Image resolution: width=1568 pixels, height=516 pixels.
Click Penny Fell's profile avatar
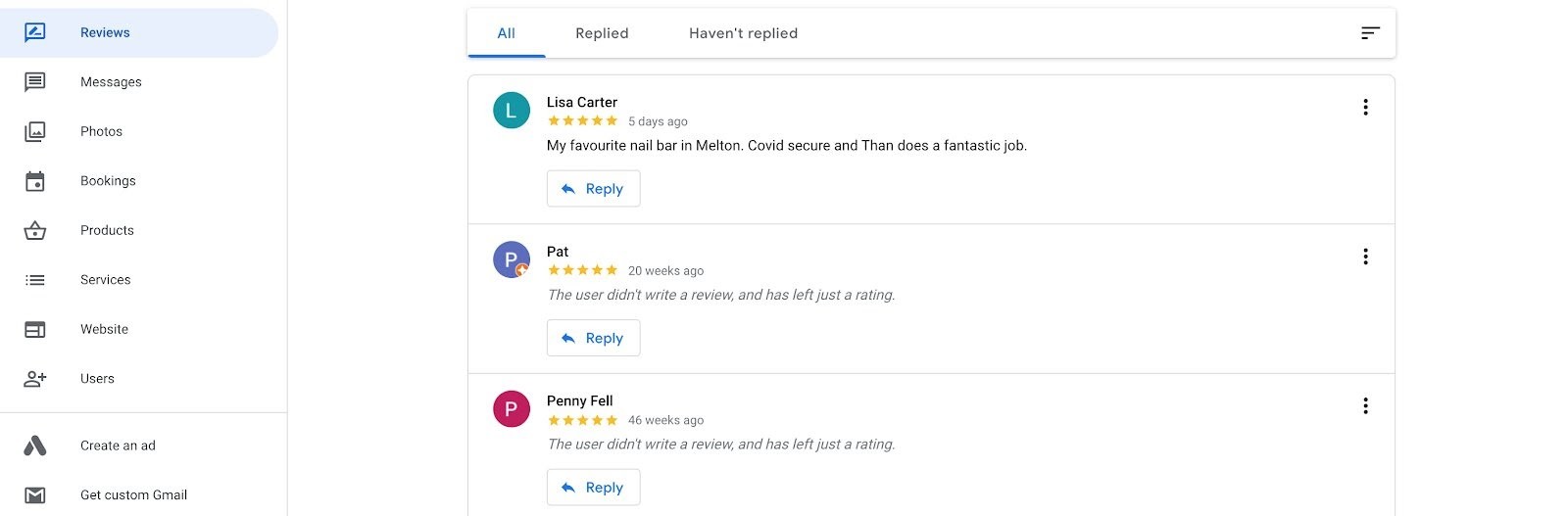click(511, 409)
